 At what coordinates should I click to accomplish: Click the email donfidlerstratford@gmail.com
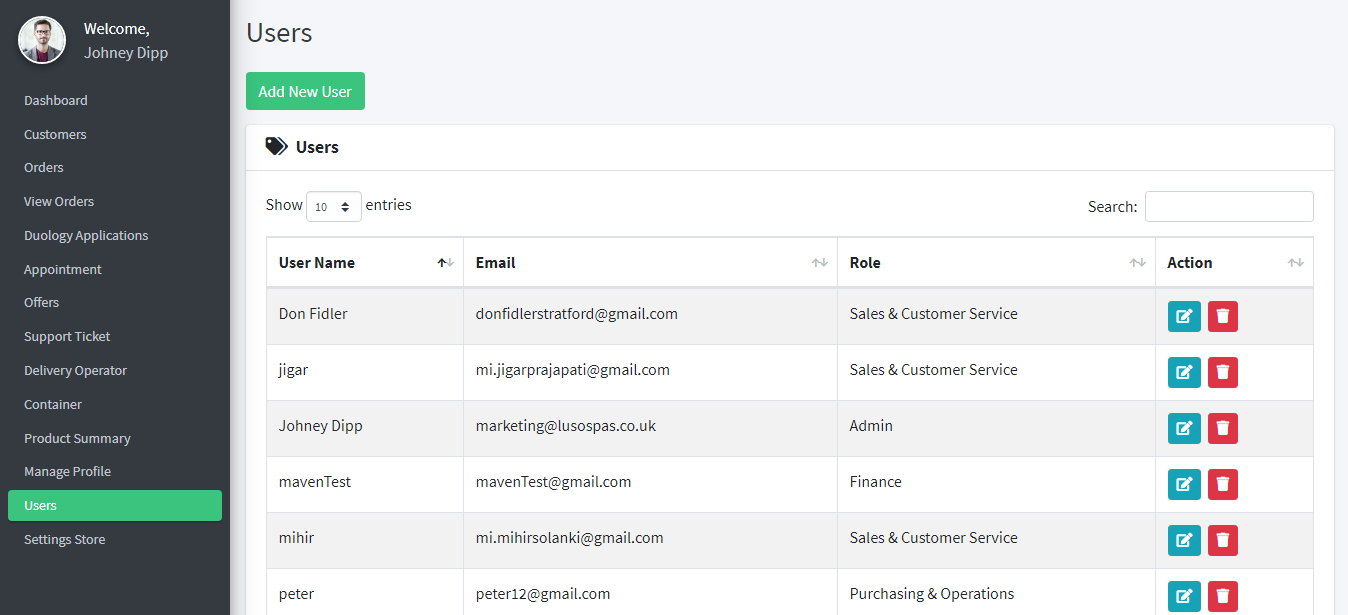577,313
